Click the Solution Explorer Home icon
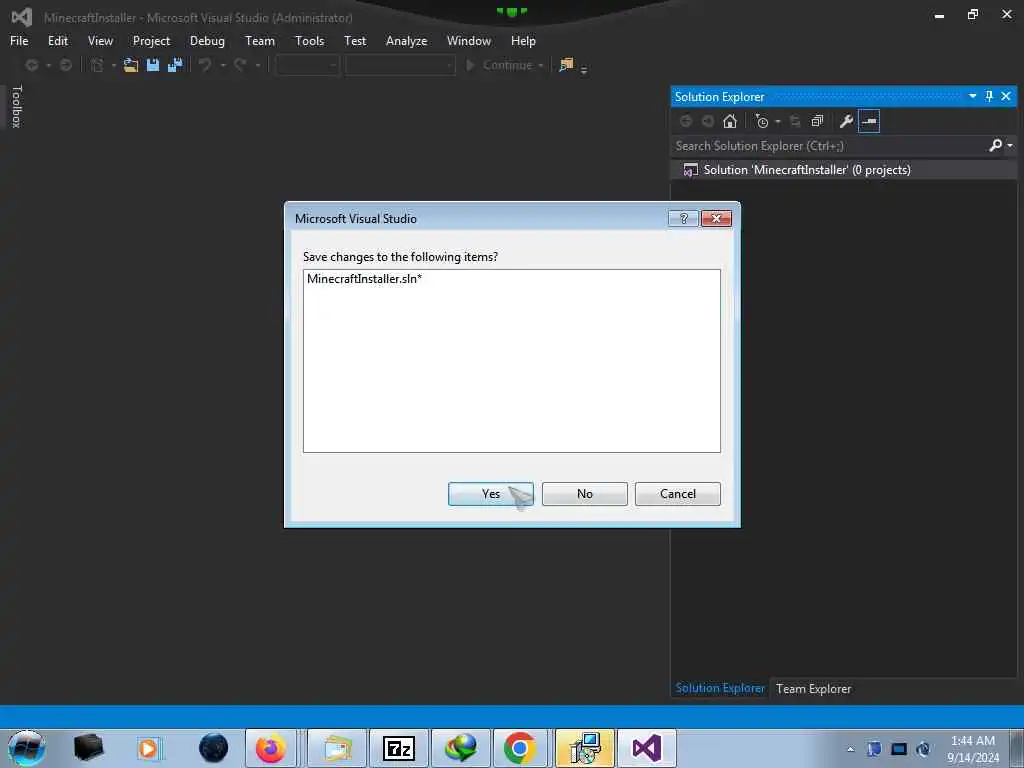This screenshot has width=1024, height=768. (x=730, y=121)
